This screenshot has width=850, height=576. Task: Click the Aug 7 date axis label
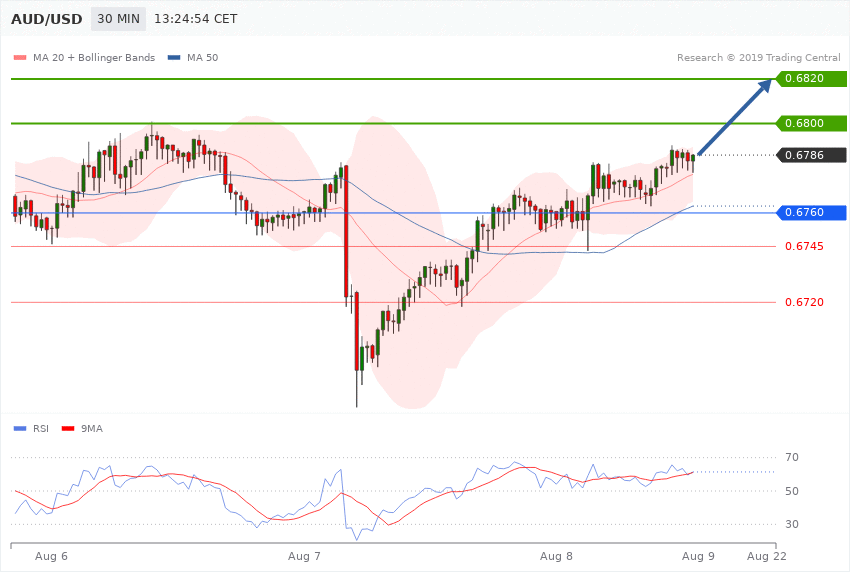click(x=304, y=556)
